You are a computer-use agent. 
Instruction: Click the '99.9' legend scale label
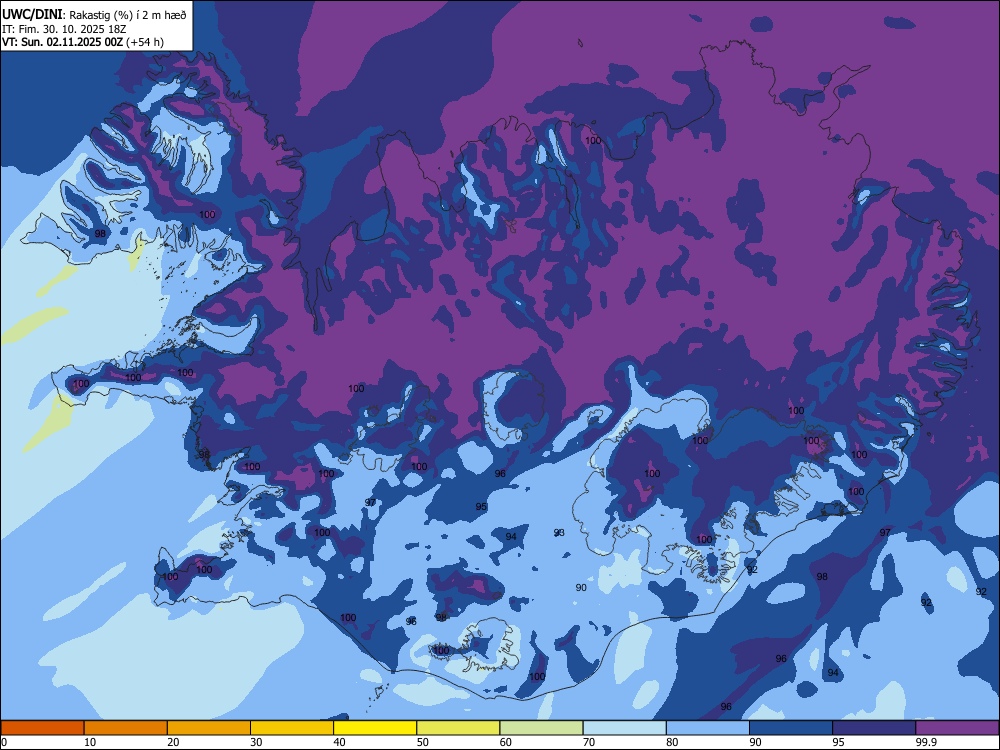click(926, 742)
